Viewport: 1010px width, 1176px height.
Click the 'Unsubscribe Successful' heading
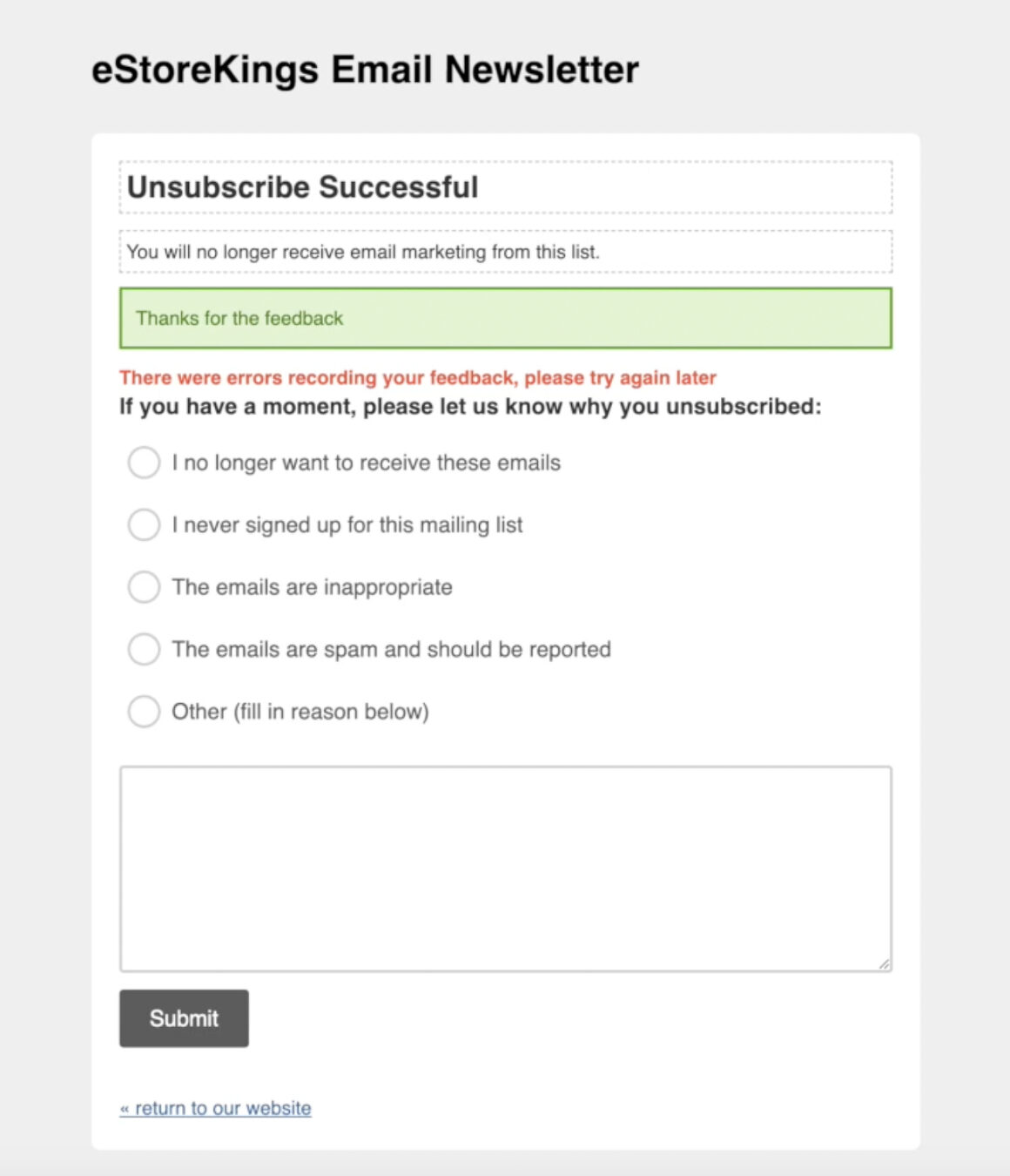click(x=303, y=186)
